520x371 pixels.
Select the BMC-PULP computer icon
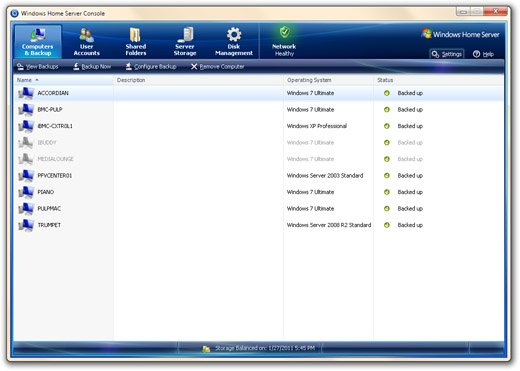click(26, 109)
